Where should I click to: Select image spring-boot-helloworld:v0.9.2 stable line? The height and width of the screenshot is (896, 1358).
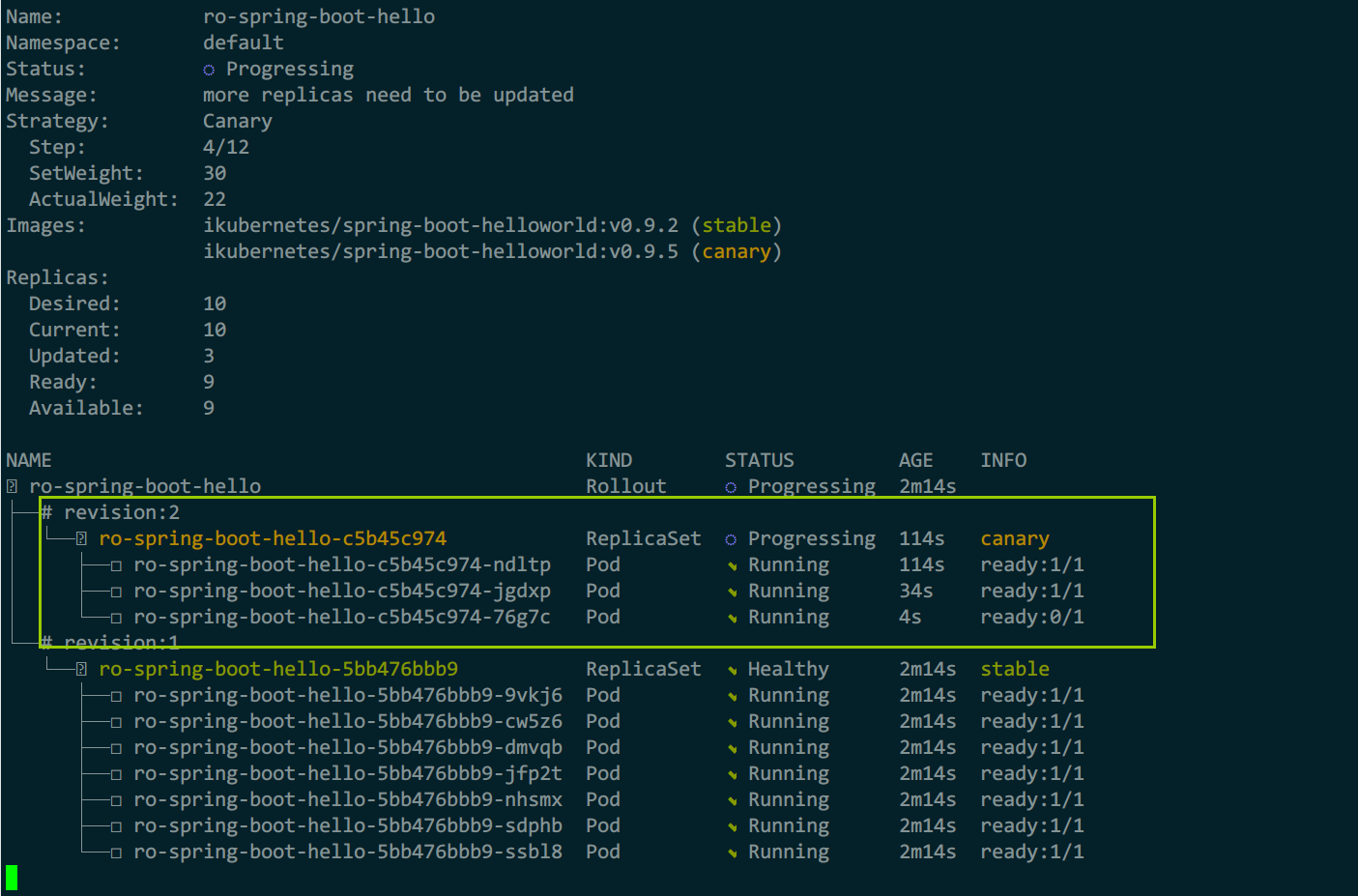pyautogui.click(x=492, y=225)
